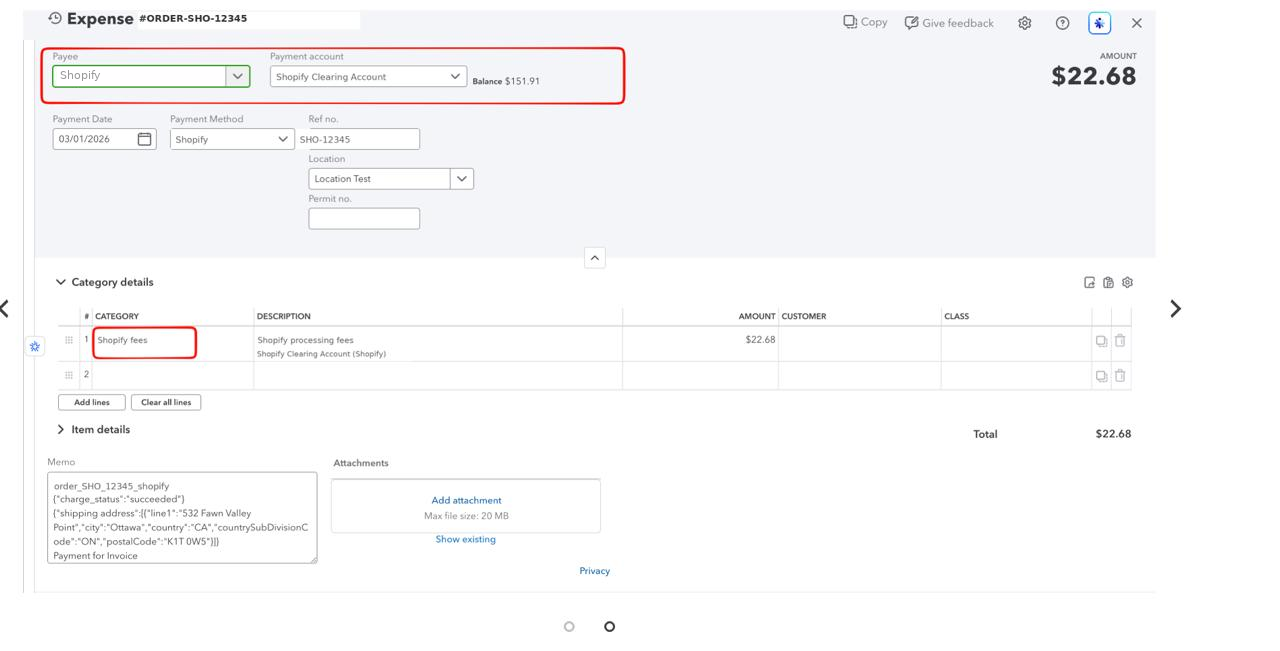The height and width of the screenshot is (651, 1280).
Task: Delete line 1 with the trash icon
Action: [1120, 341]
